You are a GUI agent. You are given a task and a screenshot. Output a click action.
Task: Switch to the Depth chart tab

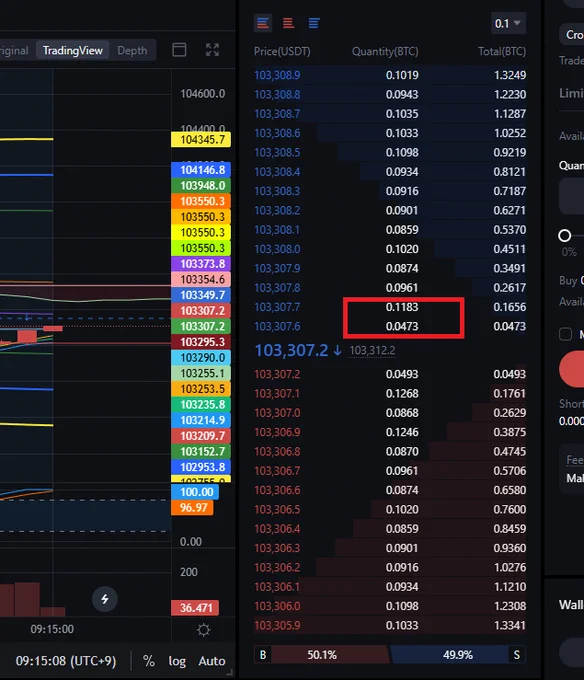click(x=132, y=51)
